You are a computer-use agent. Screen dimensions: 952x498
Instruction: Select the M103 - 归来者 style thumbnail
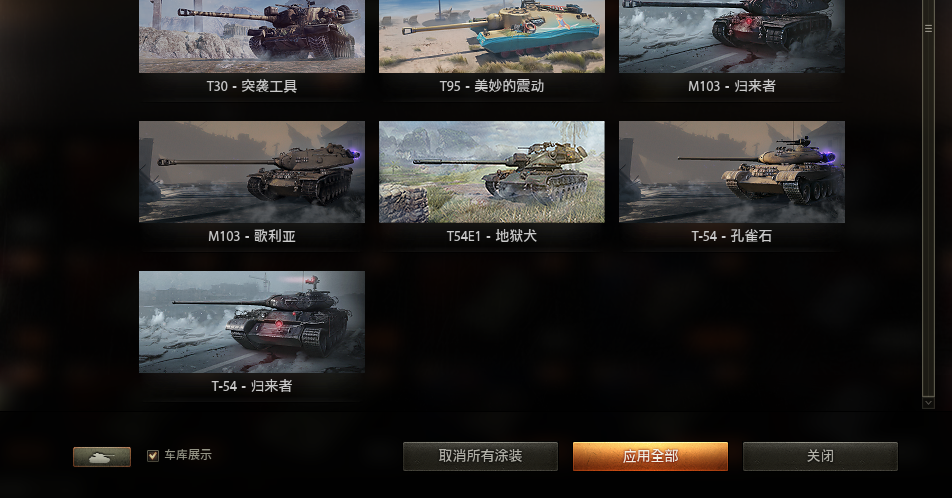pos(732,36)
